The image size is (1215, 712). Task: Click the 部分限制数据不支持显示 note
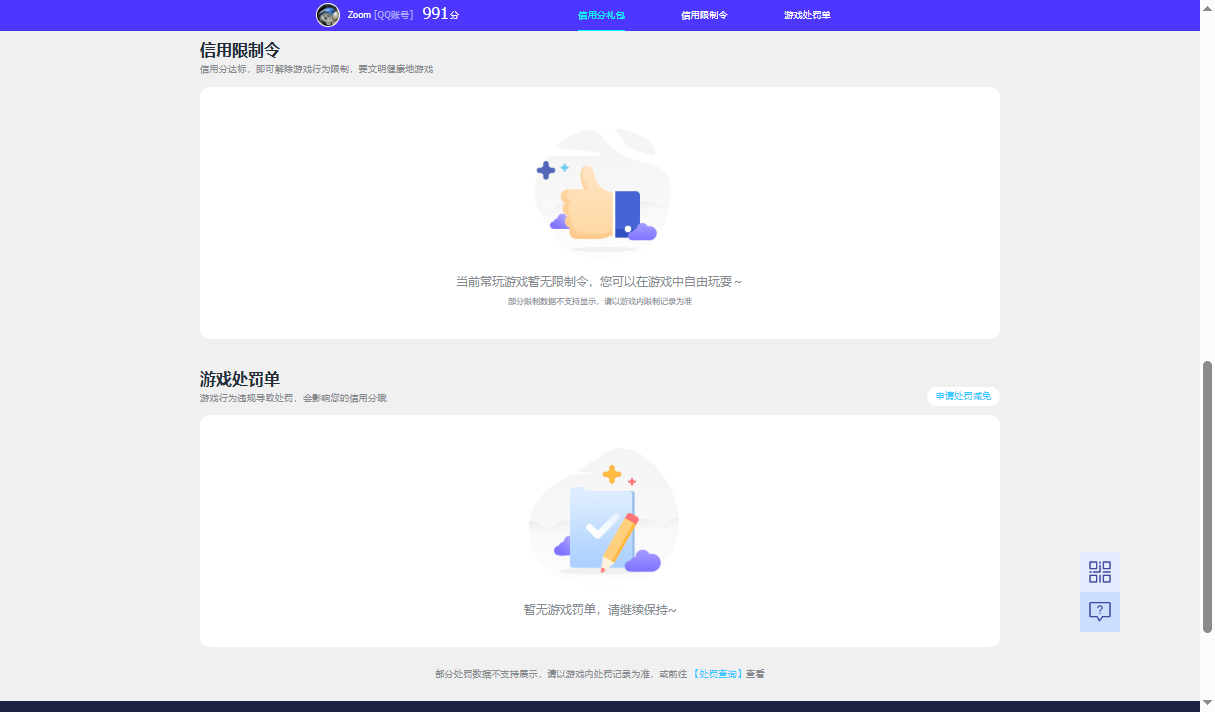(x=600, y=301)
